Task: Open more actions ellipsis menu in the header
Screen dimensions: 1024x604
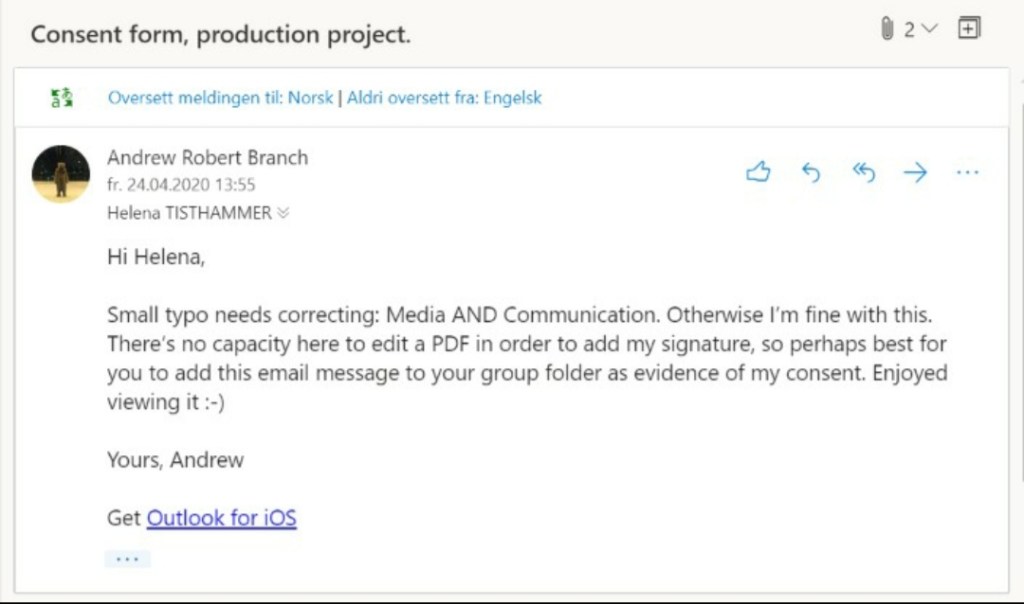Action: point(967,173)
